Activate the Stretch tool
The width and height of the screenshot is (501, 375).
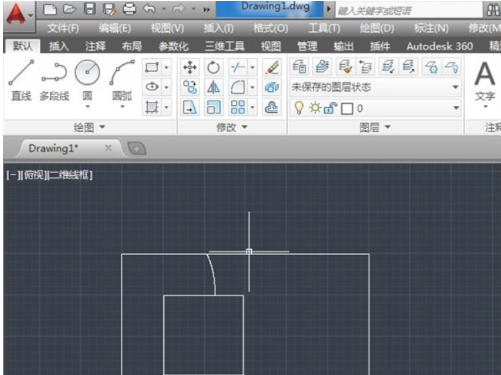click(190, 108)
